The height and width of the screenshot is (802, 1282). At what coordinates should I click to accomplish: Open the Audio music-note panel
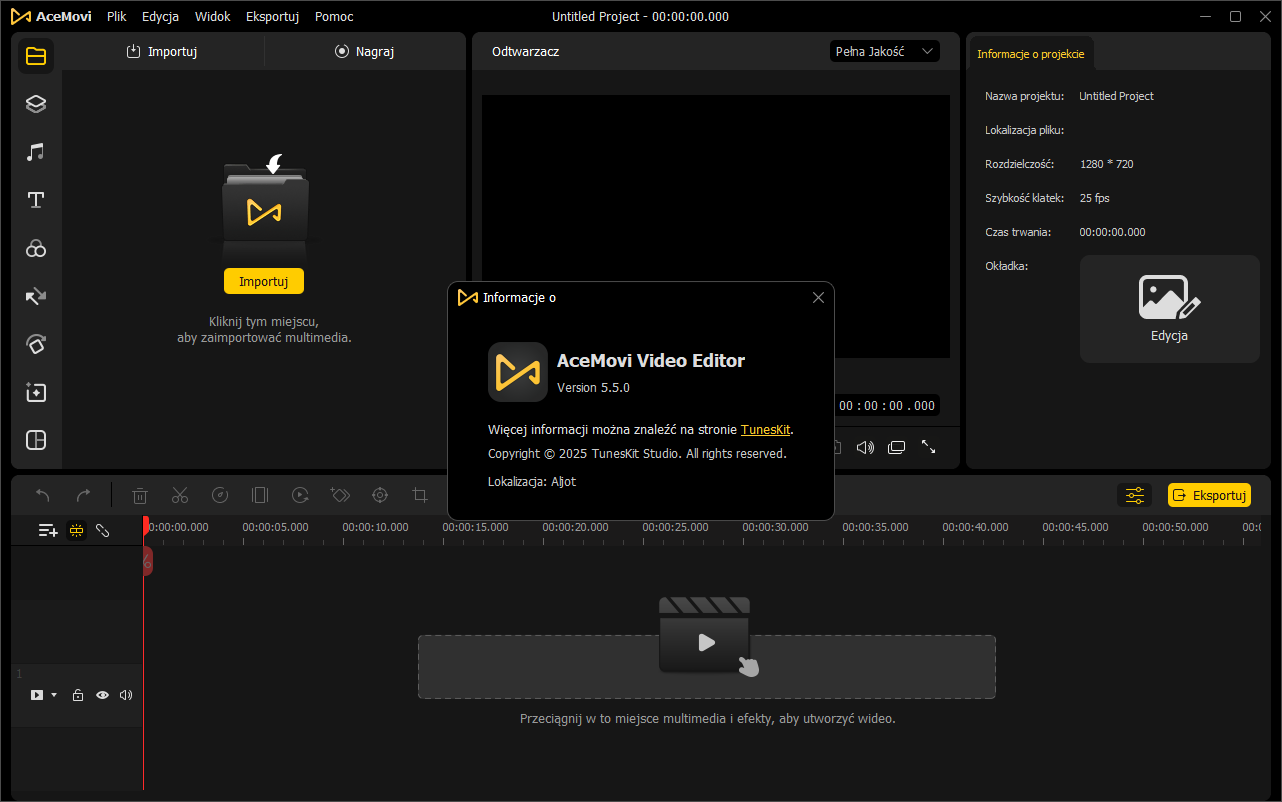coord(36,152)
